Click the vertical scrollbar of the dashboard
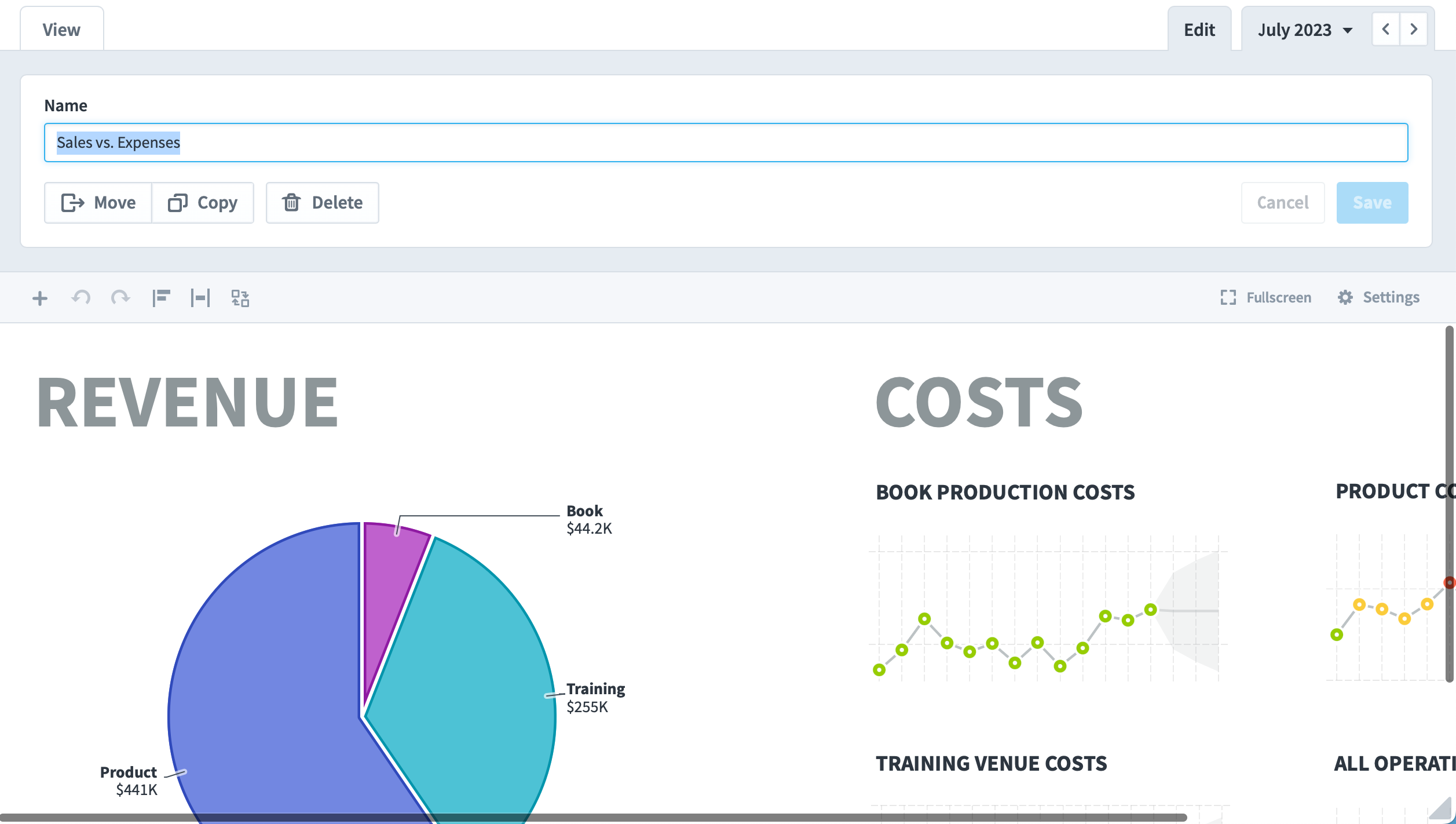The image size is (1456, 824). 1450,504
